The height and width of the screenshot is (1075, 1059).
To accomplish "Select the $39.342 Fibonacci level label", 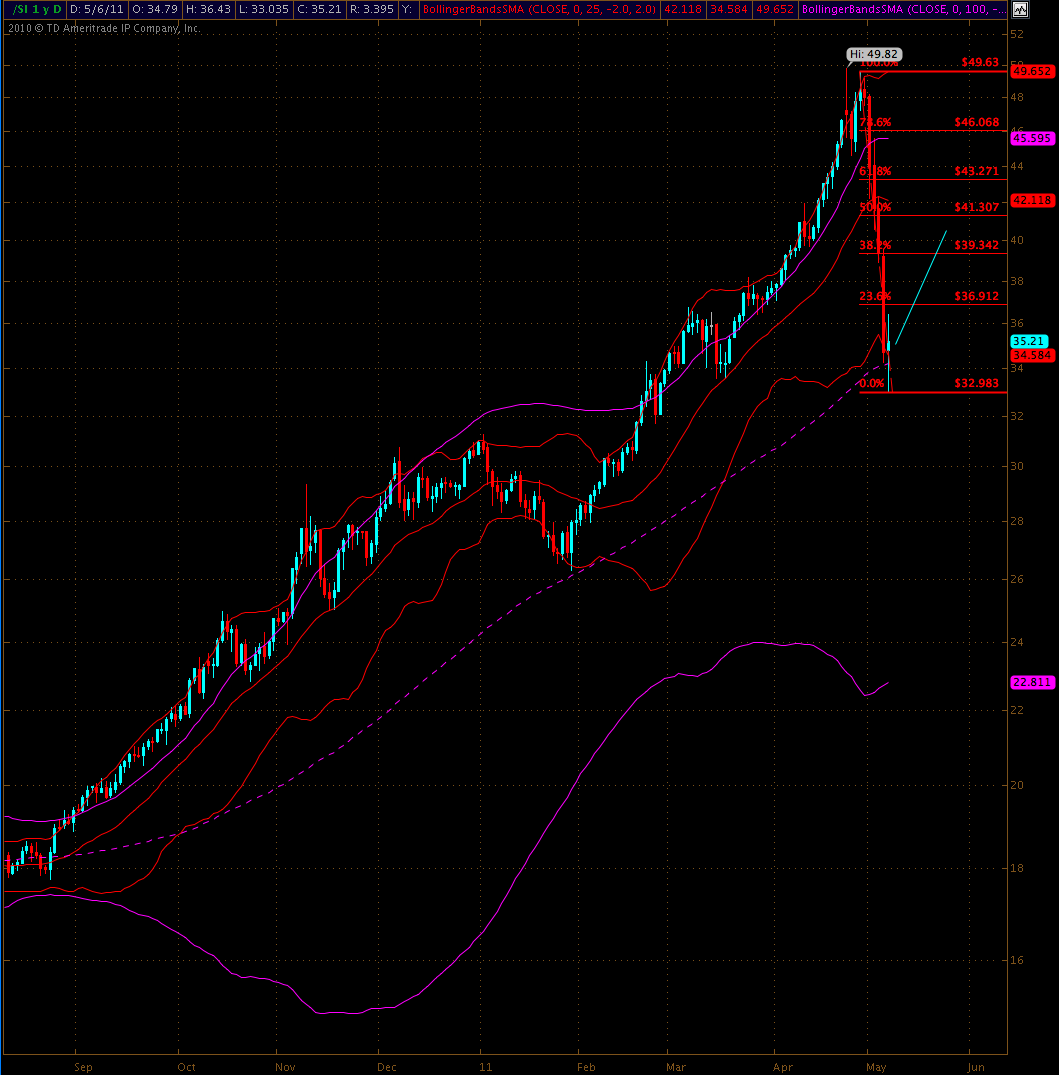I will [976, 245].
